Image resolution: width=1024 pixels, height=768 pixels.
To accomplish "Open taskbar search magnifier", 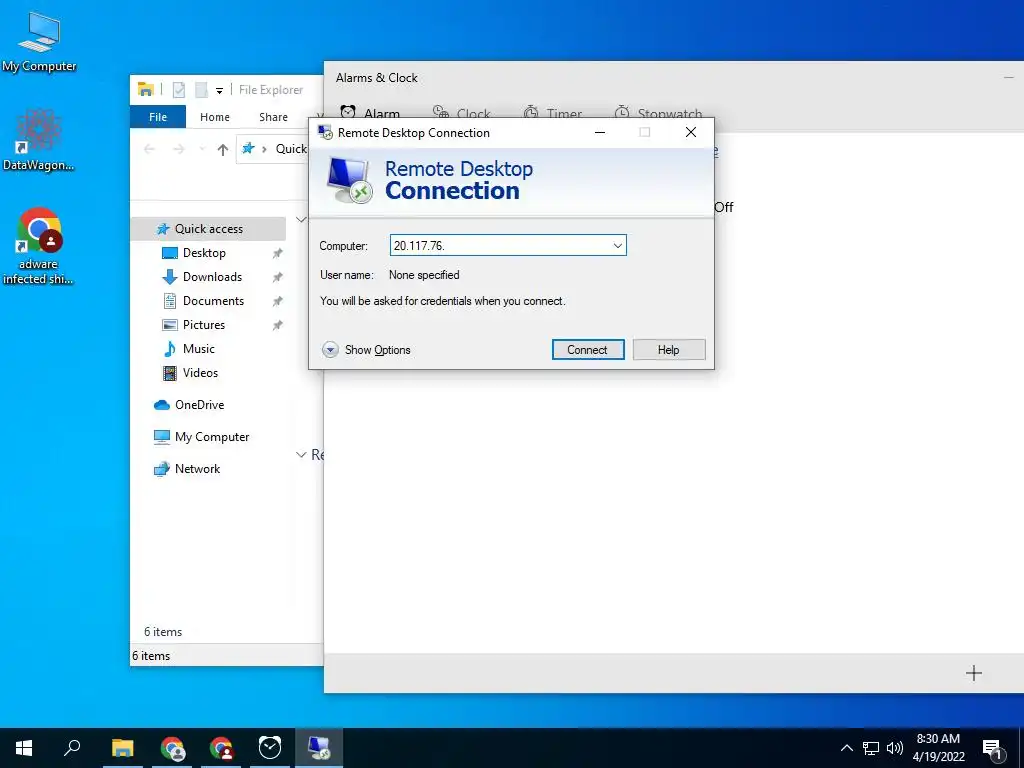I will click(72, 748).
